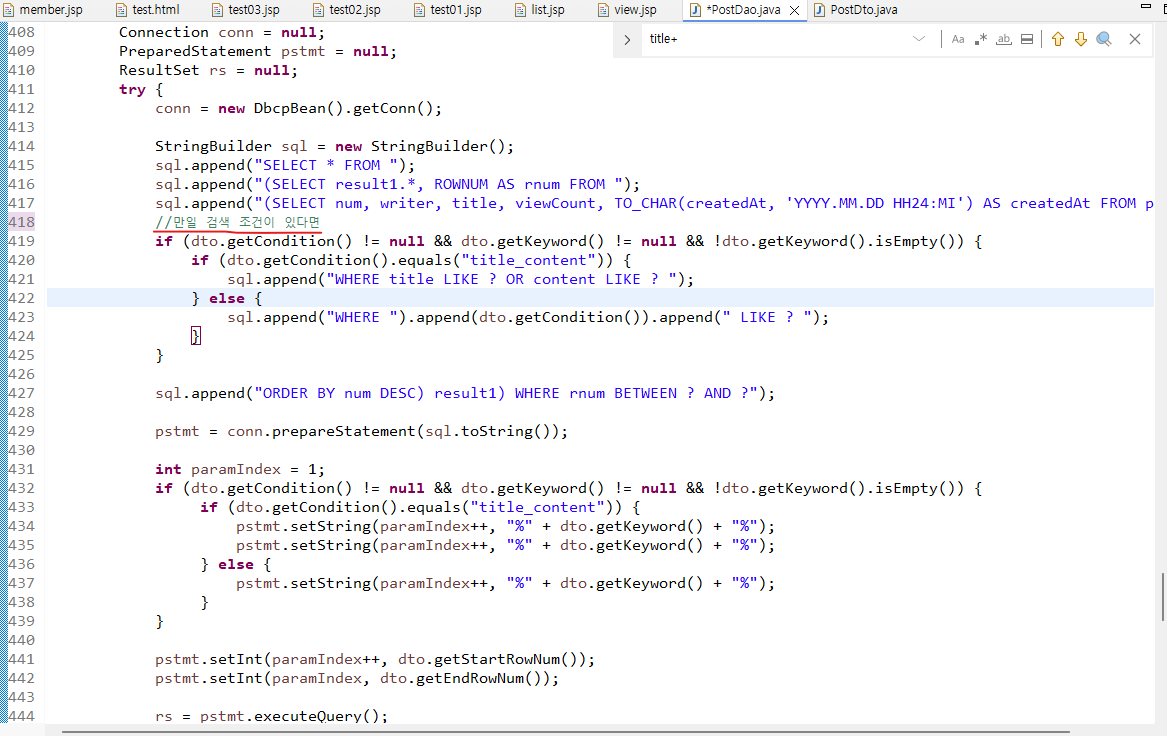
Task: Click "ROWNUM AS rnum" on line 416
Action: click(x=497, y=184)
